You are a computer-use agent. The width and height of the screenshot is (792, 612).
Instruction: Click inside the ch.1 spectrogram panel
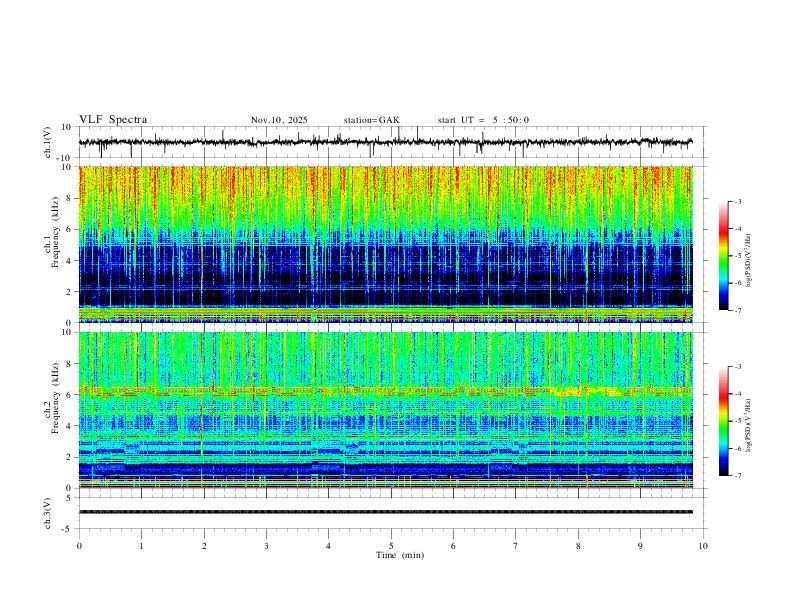click(385, 244)
